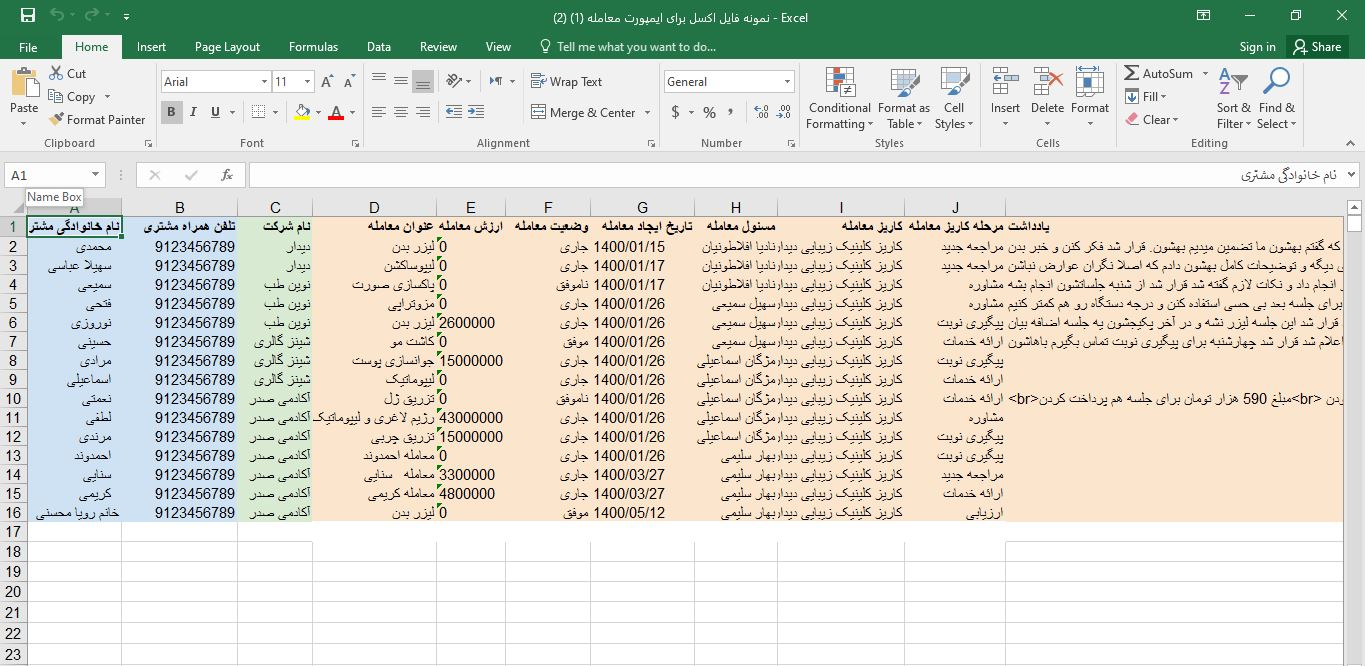Apply the red Font Color
Image resolution: width=1365 pixels, height=666 pixels.
(x=335, y=112)
